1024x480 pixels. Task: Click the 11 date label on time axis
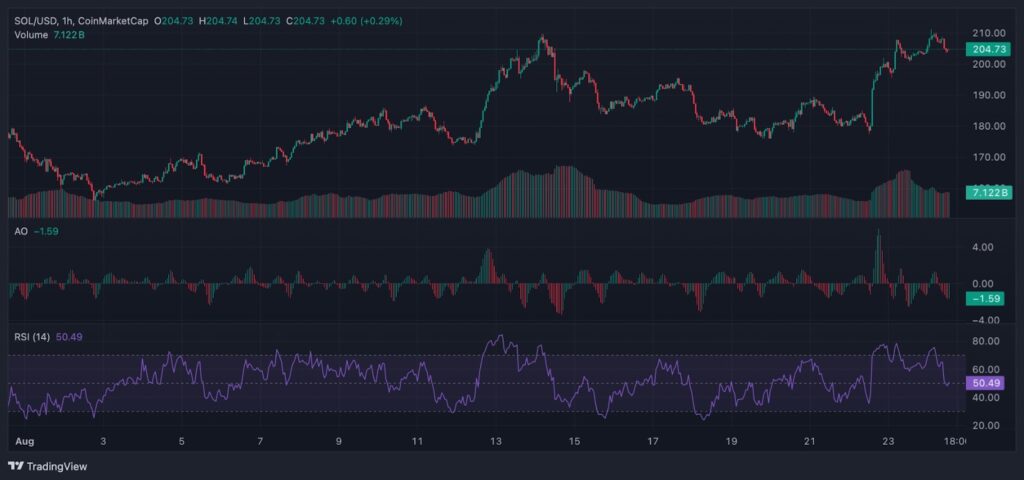coord(417,441)
